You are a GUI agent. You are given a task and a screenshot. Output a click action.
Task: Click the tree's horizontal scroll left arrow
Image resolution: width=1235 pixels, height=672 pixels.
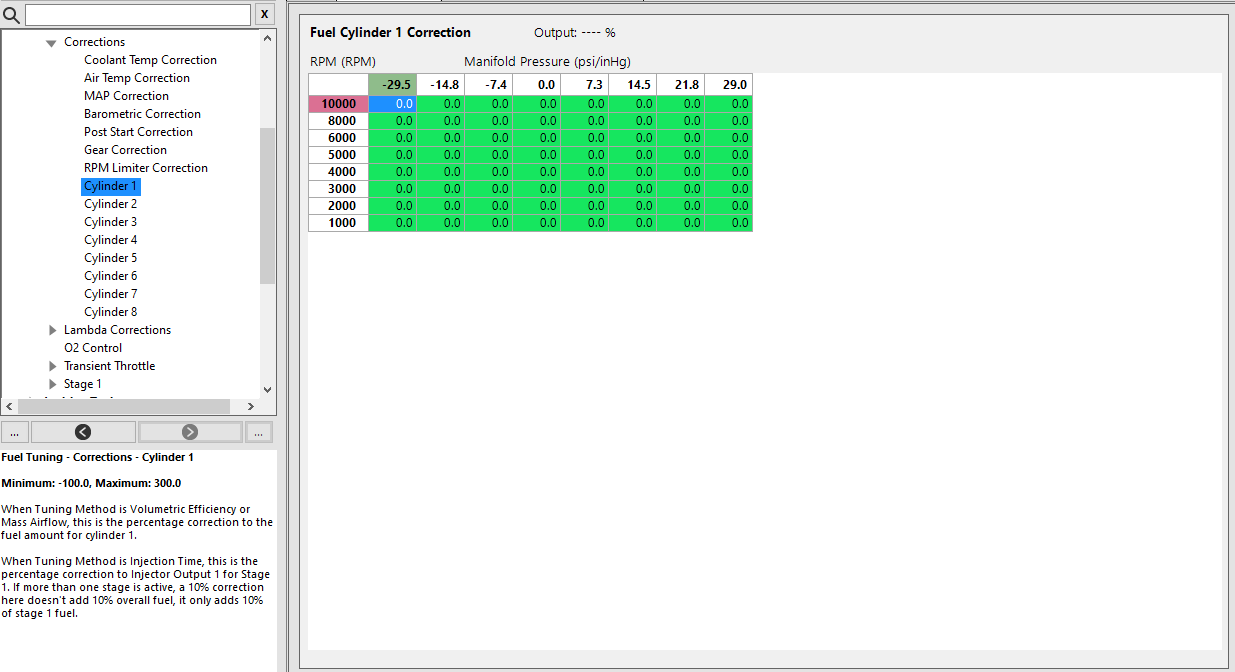(9, 407)
